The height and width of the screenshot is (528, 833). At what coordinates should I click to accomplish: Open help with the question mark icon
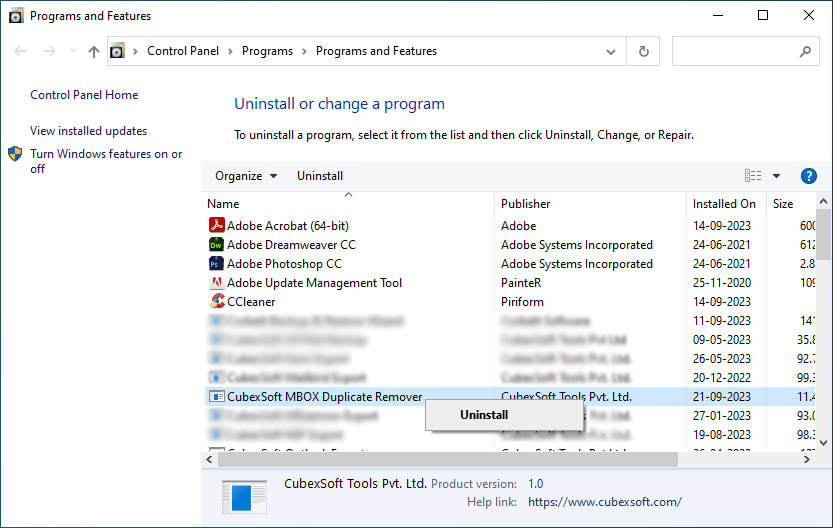point(809,176)
